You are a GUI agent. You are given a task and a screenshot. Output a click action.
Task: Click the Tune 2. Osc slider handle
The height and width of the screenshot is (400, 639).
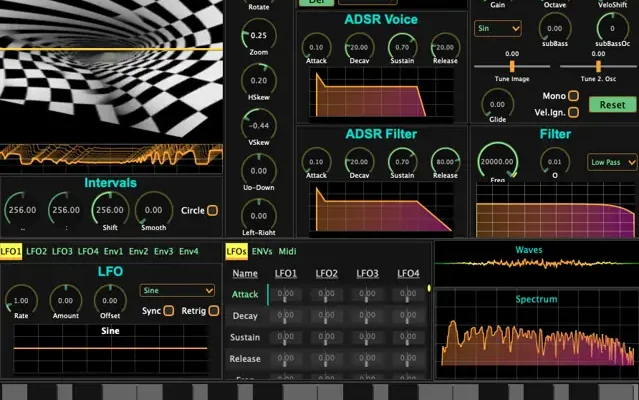click(x=598, y=66)
